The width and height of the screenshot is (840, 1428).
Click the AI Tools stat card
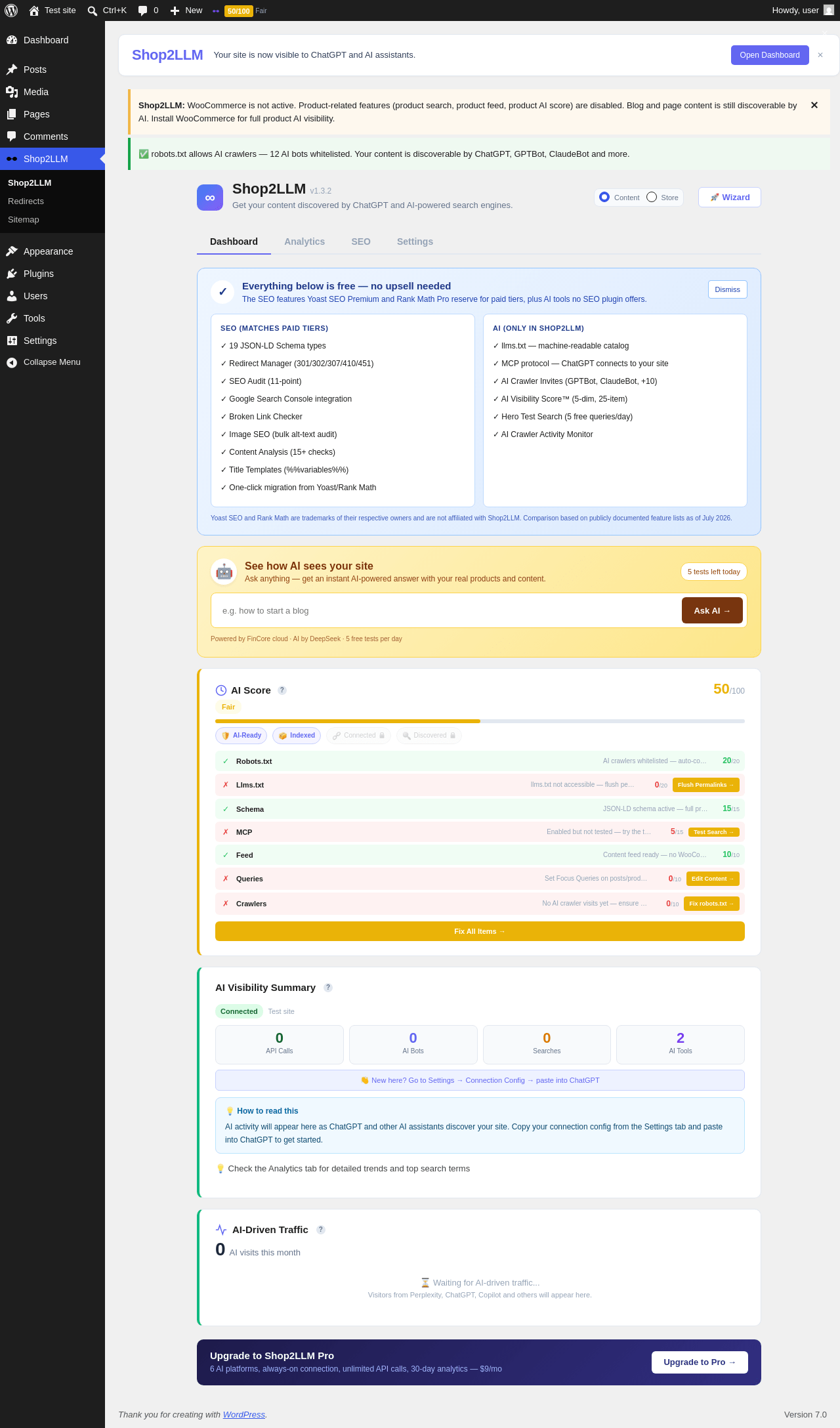[681, 1045]
